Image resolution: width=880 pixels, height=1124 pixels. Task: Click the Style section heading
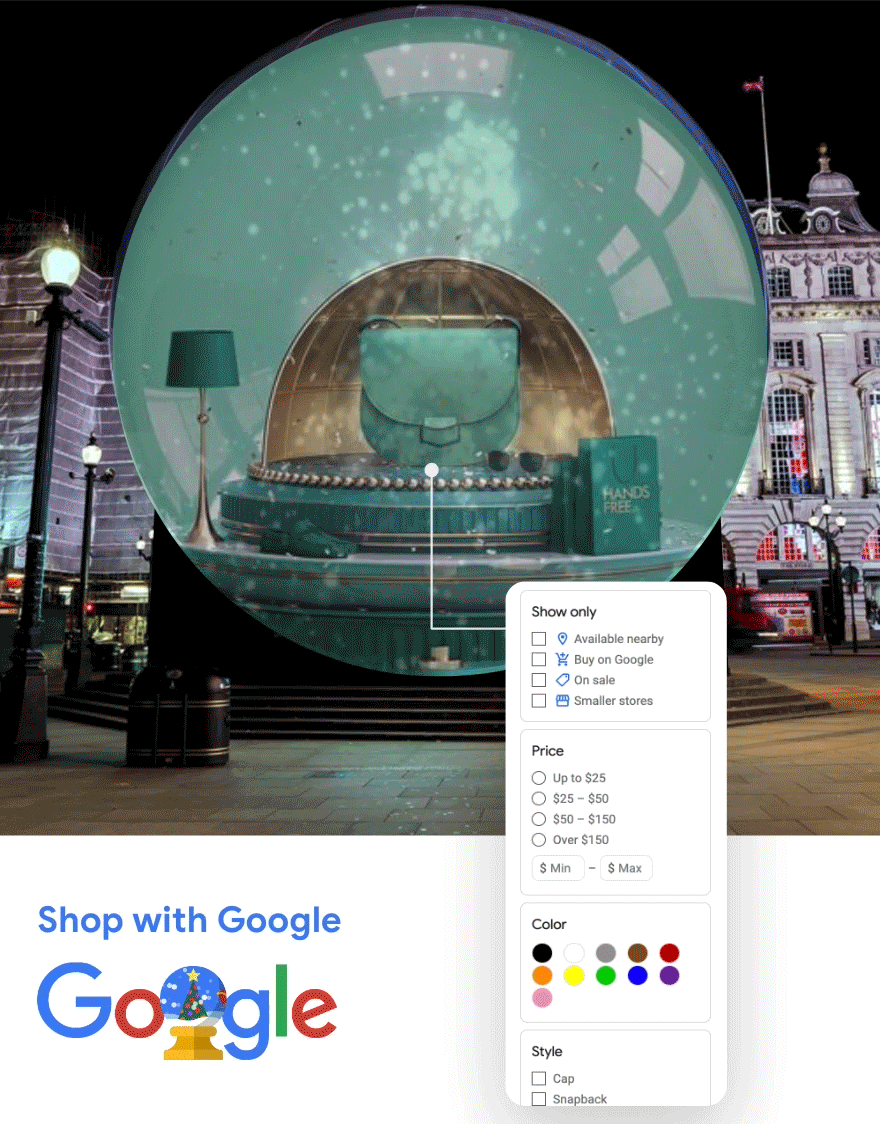[x=547, y=1052]
